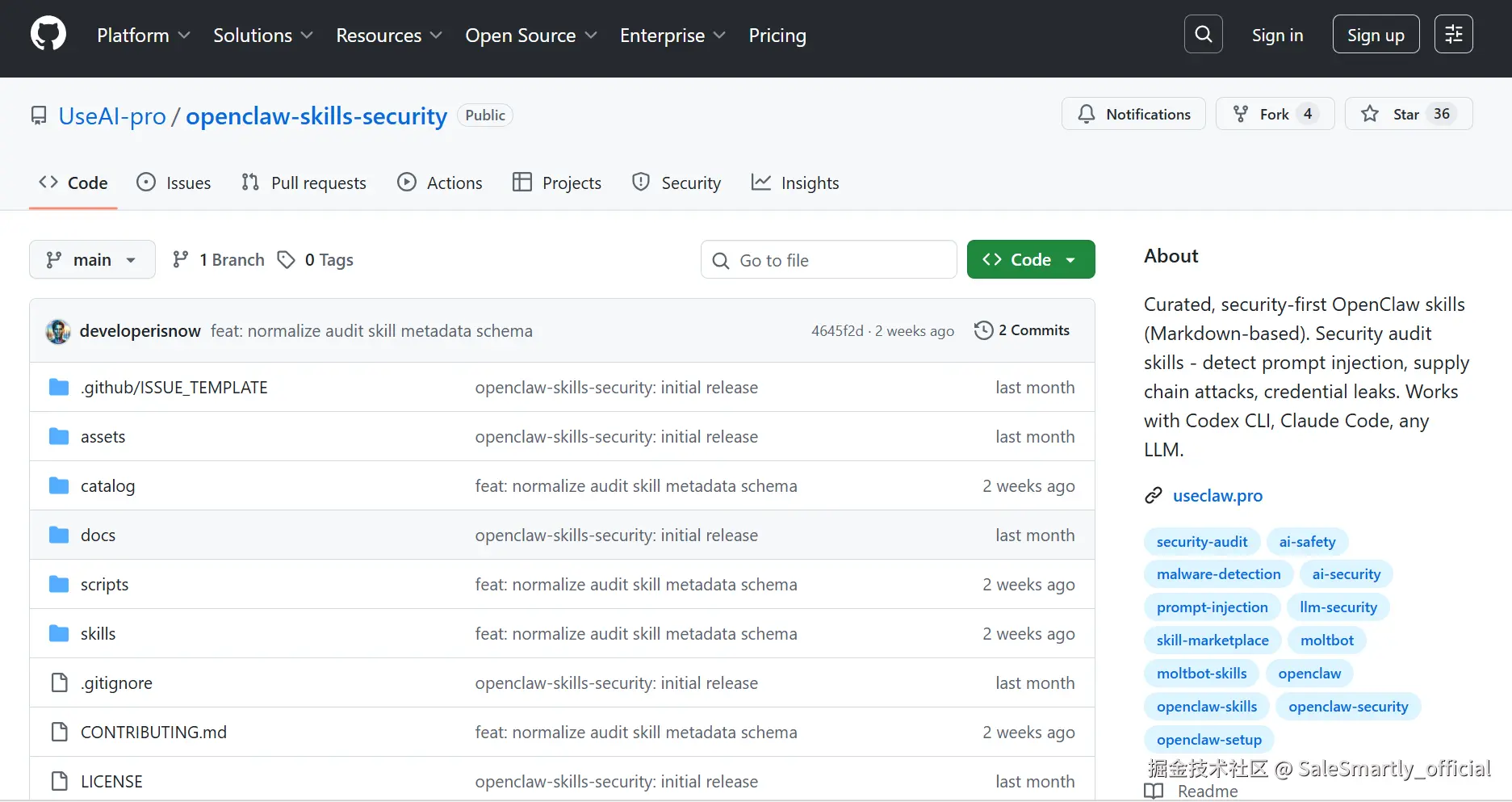Open the search magnifier button
1512x802 pixels.
pos(1203,35)
